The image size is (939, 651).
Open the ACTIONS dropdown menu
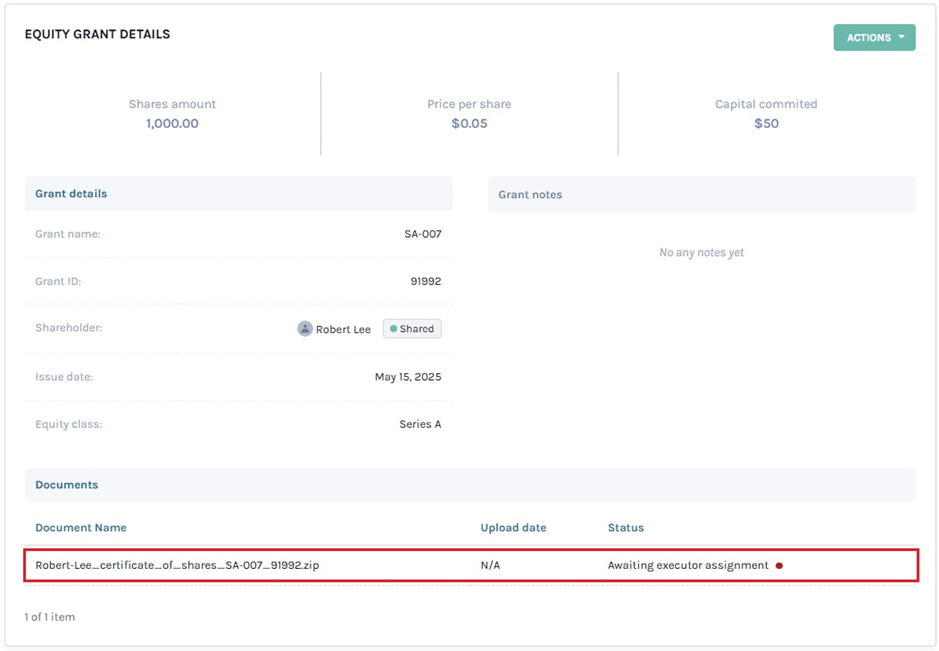tap(874, 38)
